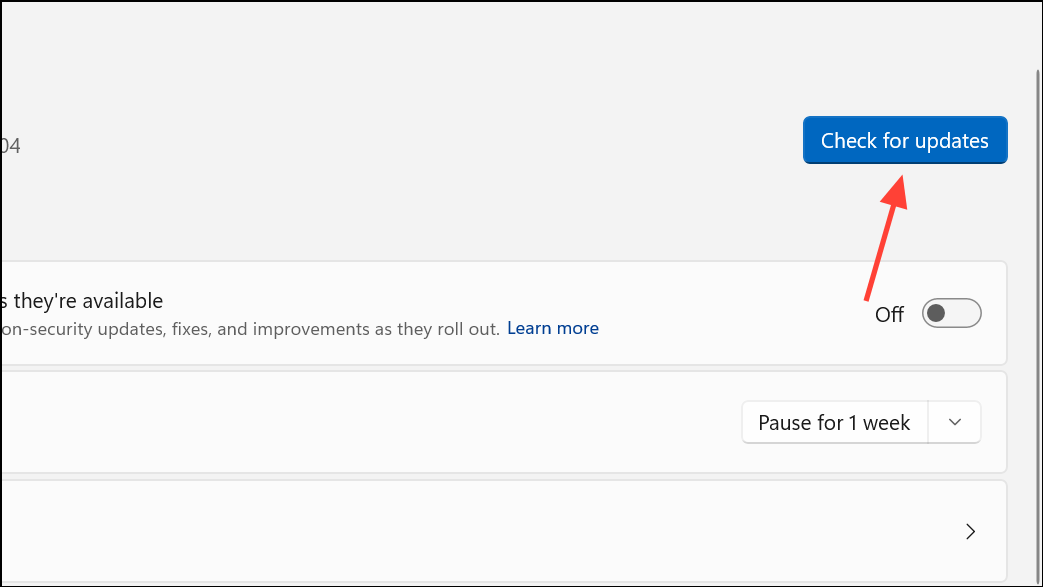Expand the pause duration dropdown chevron
The image size is (1043, 587).
(955, 423)
